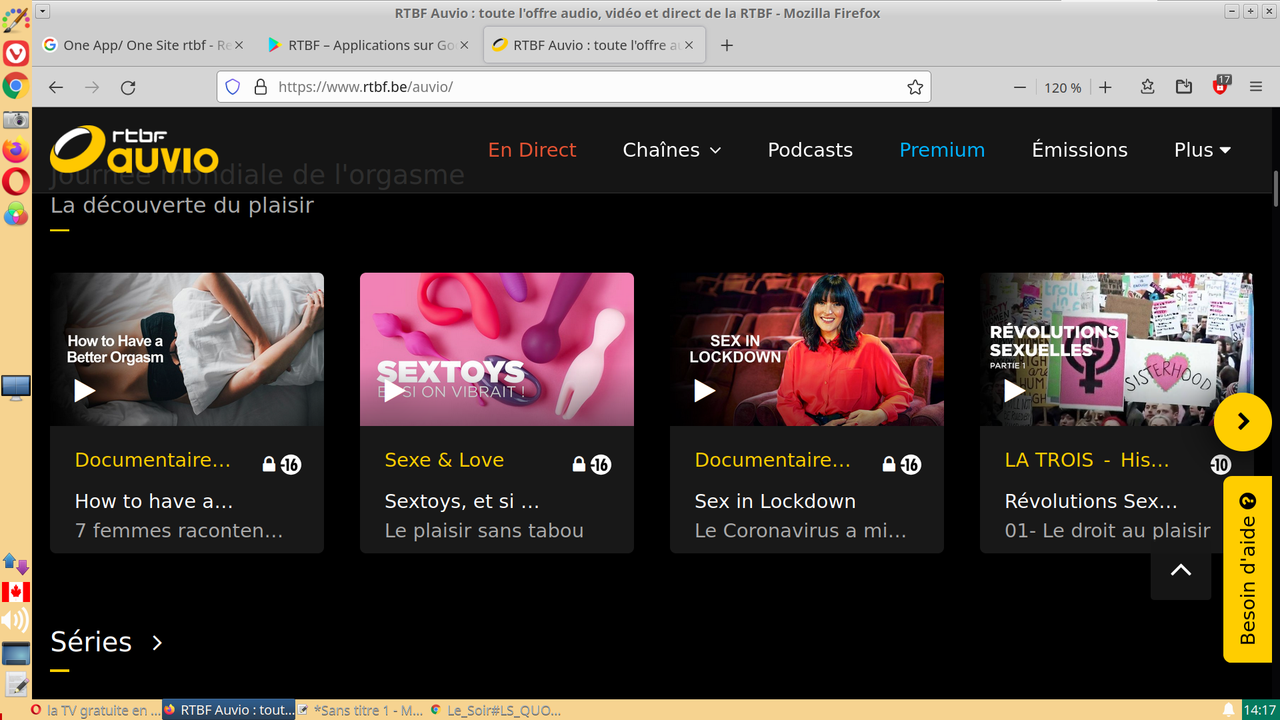Switch to Le_Soir taskbar window
Image resolution: width=1280 pixels, height=720 pixels.
(x=495, y=710)
